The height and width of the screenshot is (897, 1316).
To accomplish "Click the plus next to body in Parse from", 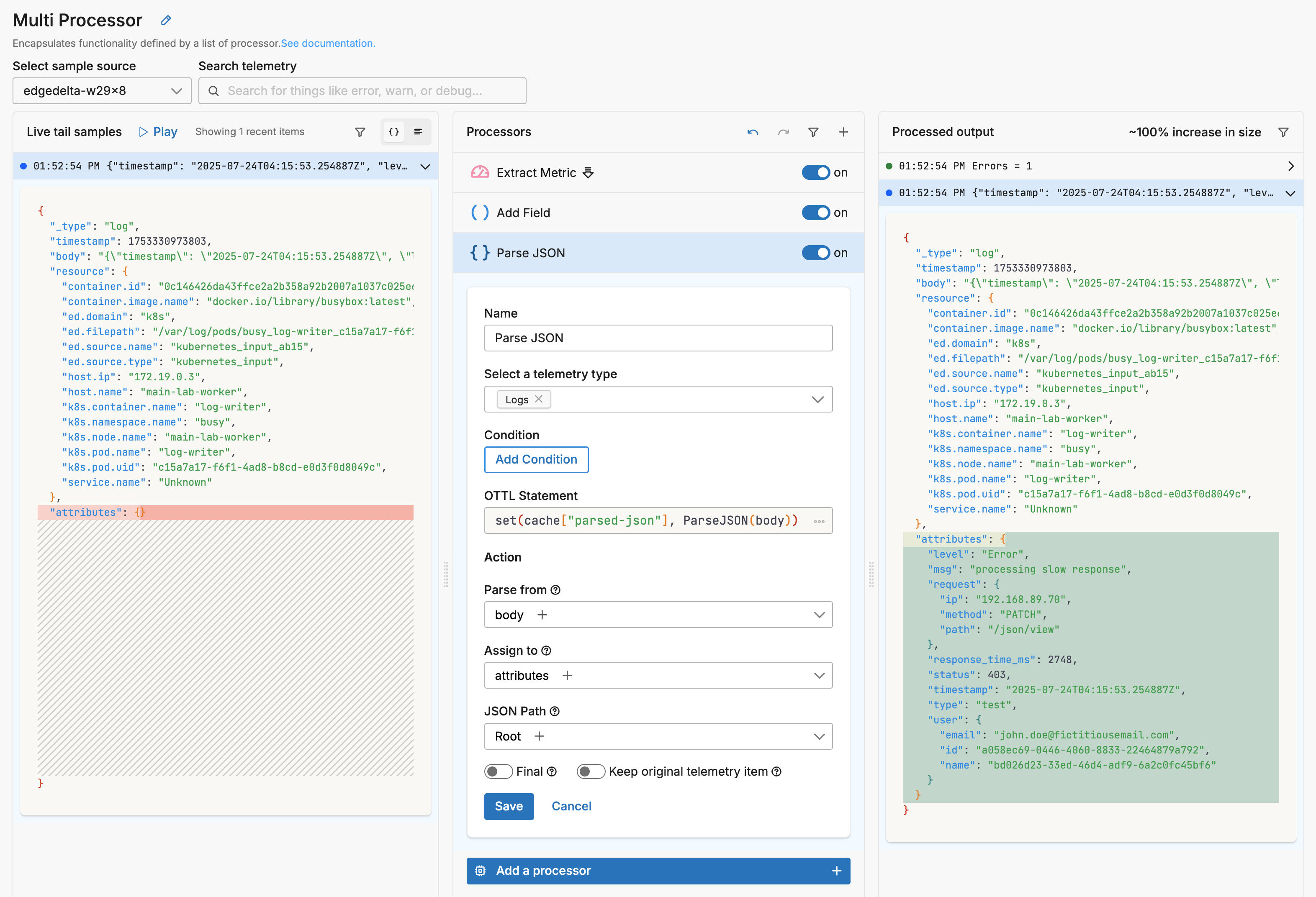I will click(542, 615).
